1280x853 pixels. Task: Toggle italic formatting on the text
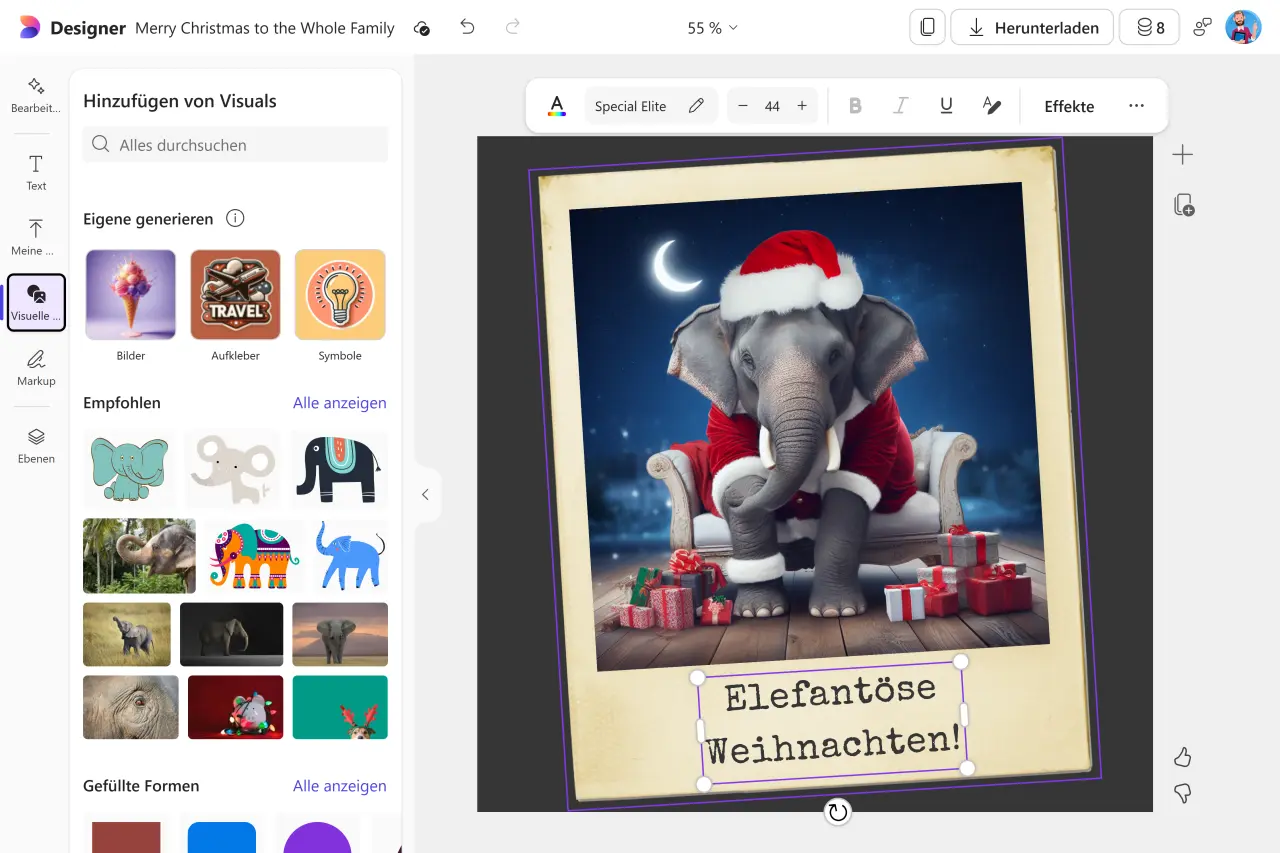click(900, 105)
